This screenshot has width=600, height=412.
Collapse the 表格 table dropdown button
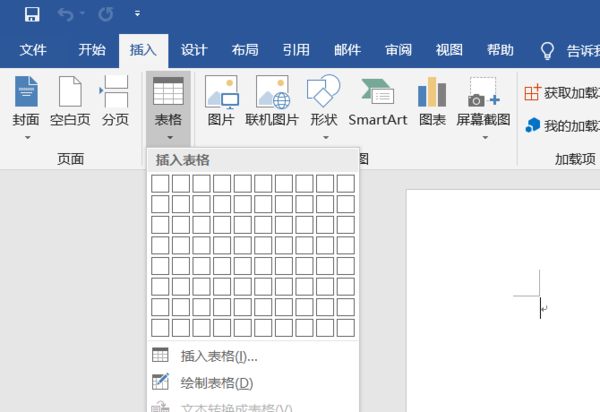168,108
